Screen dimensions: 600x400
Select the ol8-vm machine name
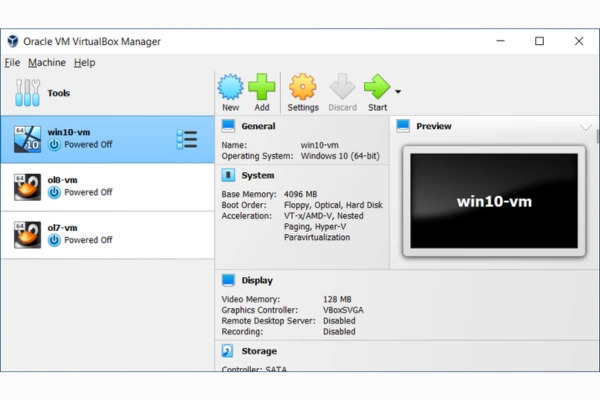click(62, 180)
